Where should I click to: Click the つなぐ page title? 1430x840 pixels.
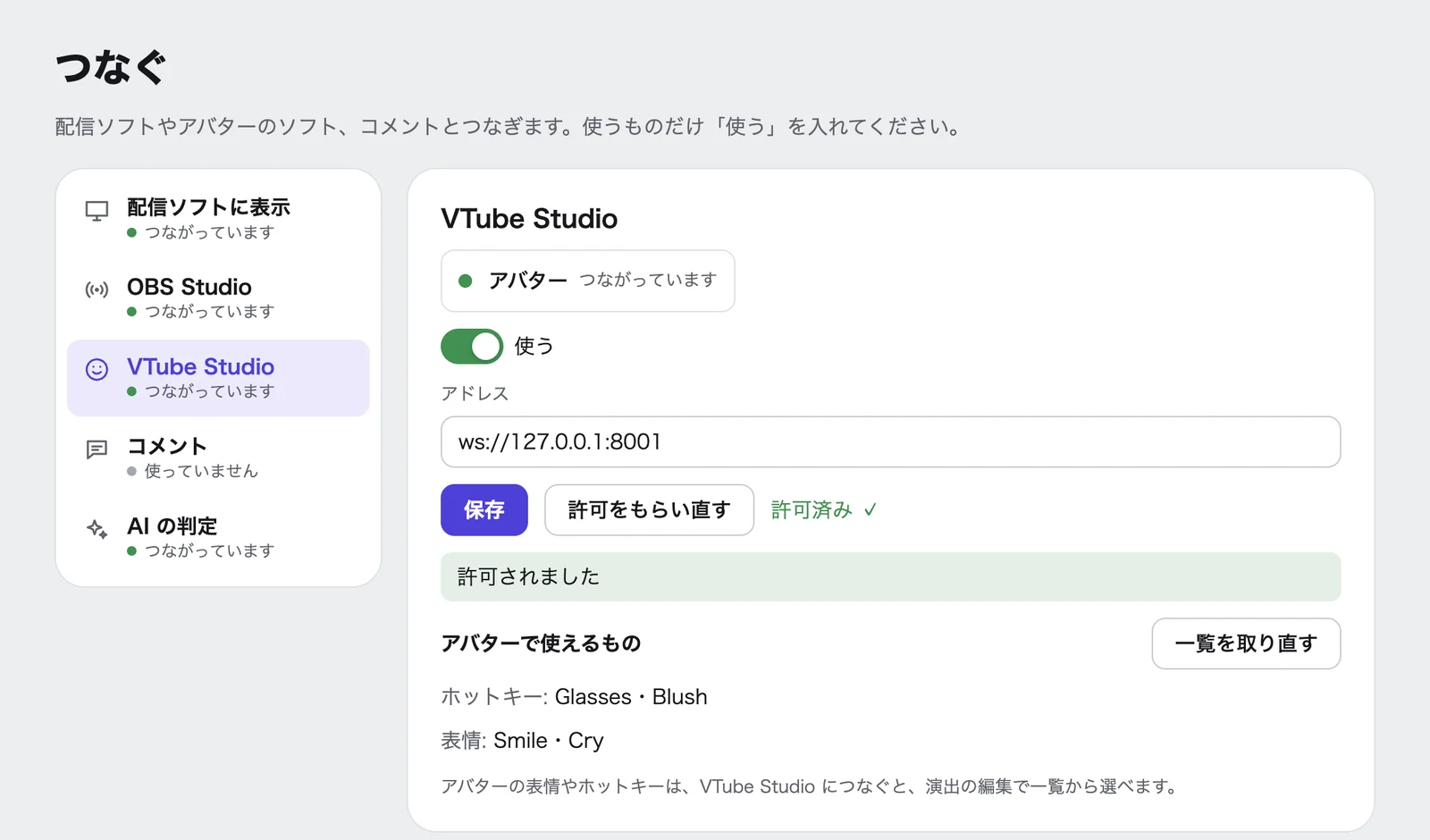[111, 68]
